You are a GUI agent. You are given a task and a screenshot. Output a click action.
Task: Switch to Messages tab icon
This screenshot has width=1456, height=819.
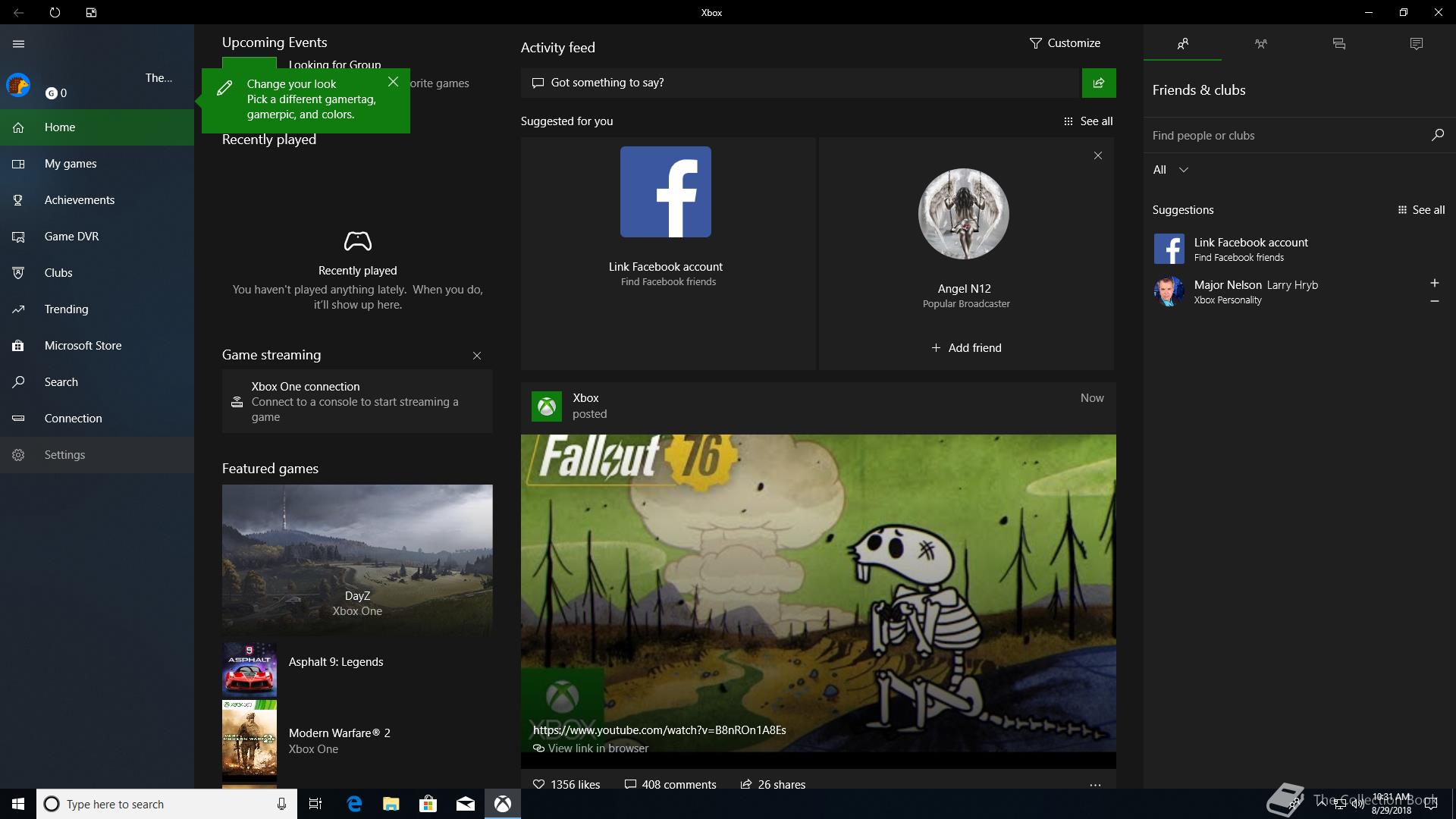[x=1339, y=44]
